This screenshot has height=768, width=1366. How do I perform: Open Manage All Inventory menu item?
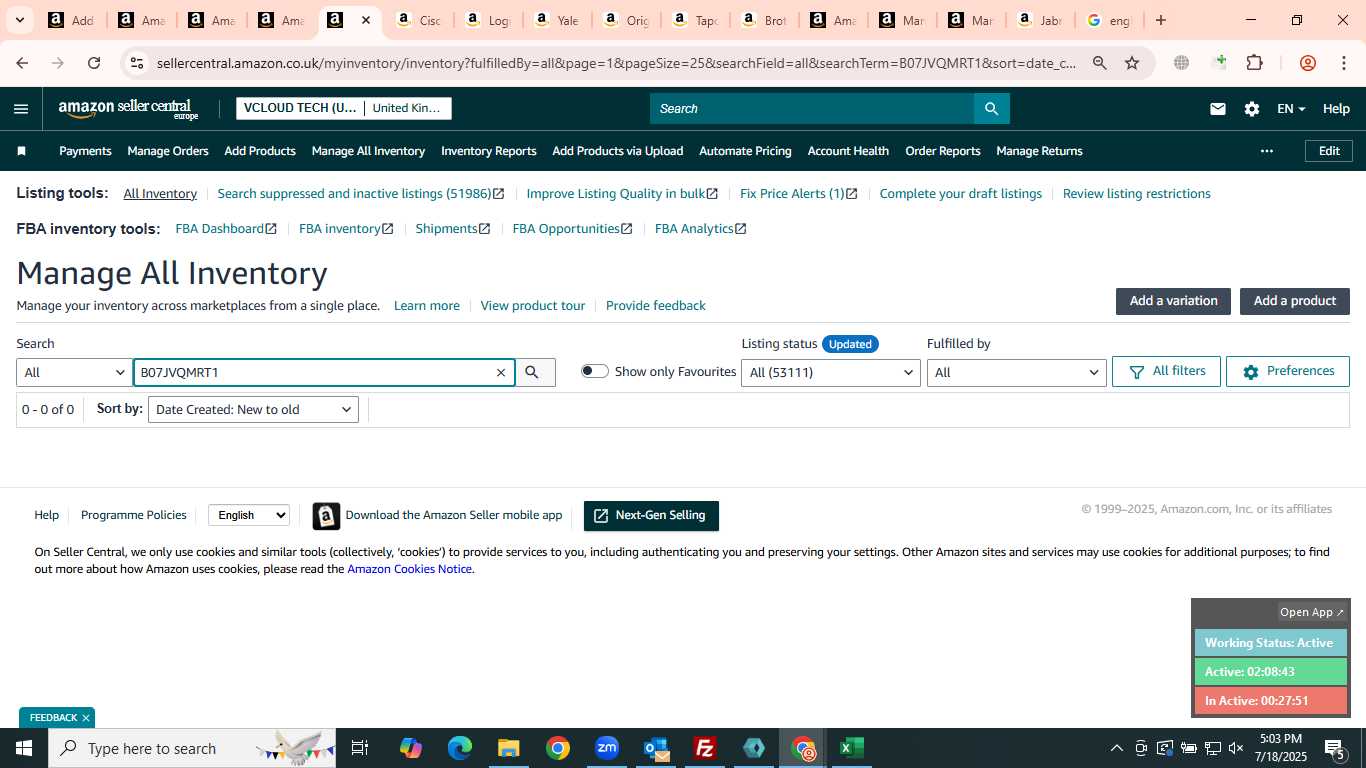(368, 151)
